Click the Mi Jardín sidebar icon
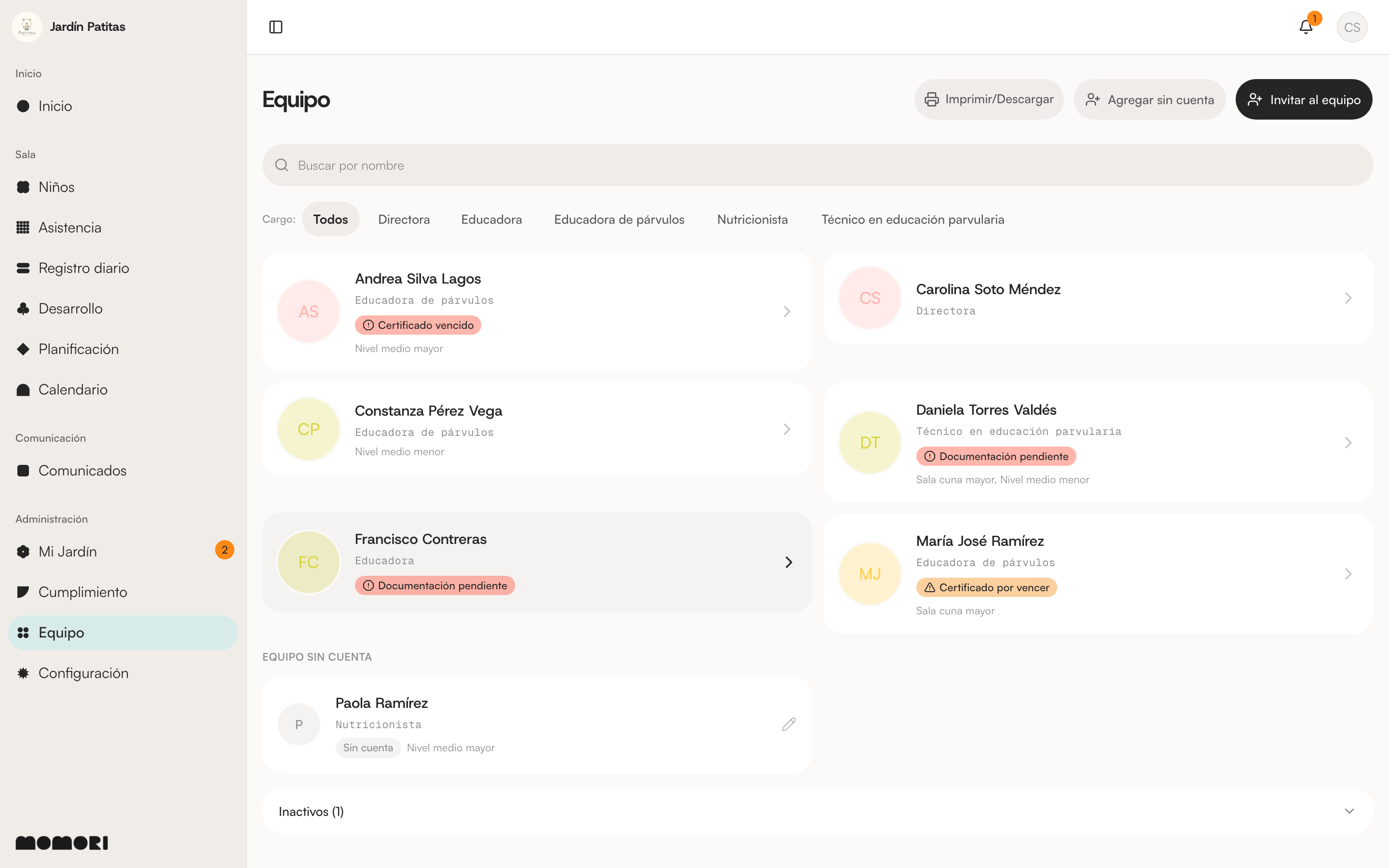 click(23, 552)
